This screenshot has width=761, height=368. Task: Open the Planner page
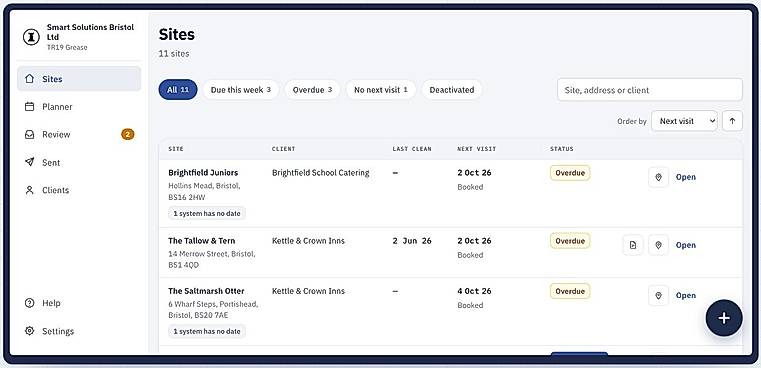[x=79, y=107]
